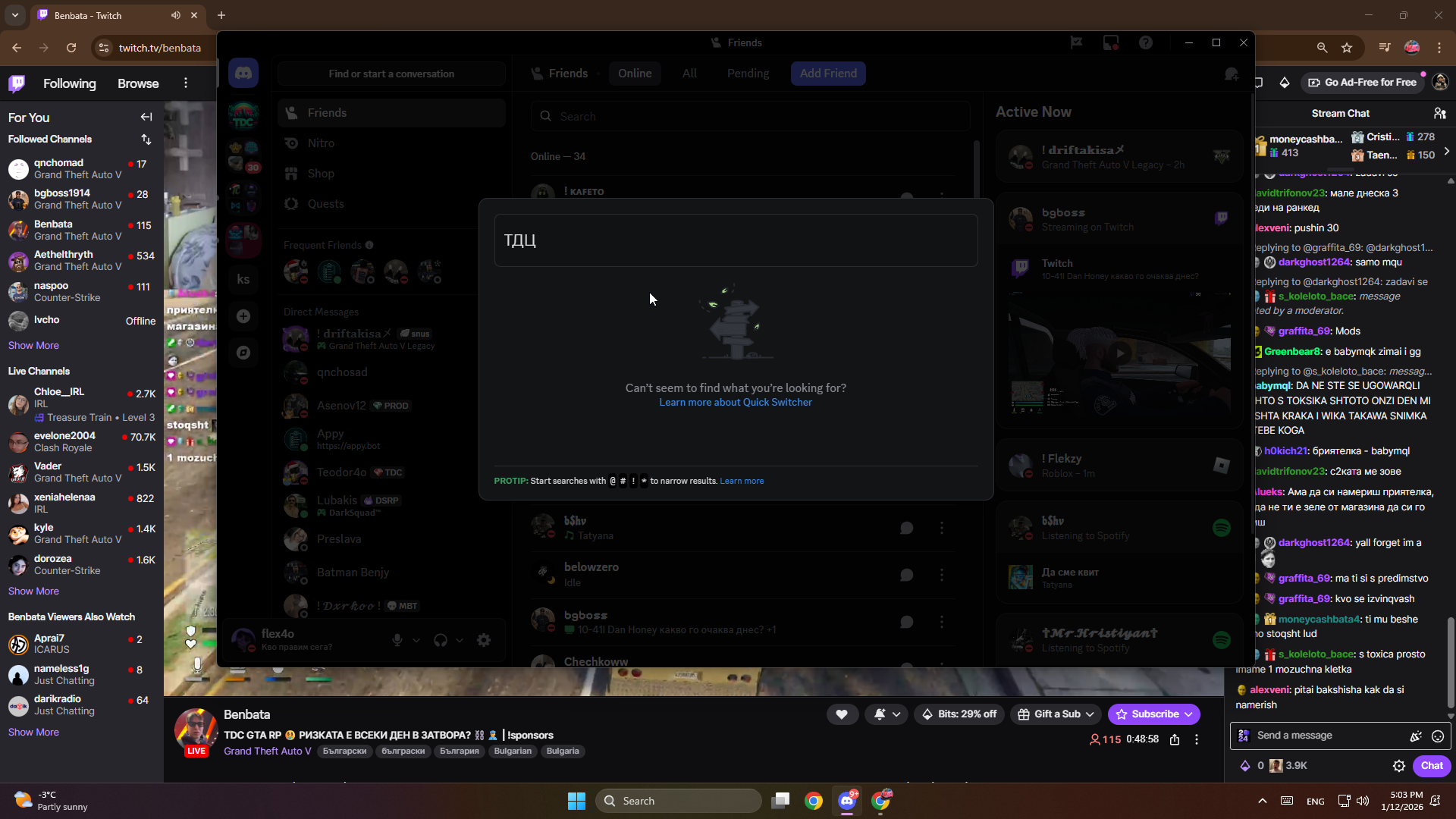Image resolution: width=1456 pixels, height=819 pixels.
Task: Collapse the For You sidebar
Action: coord(146,117)
